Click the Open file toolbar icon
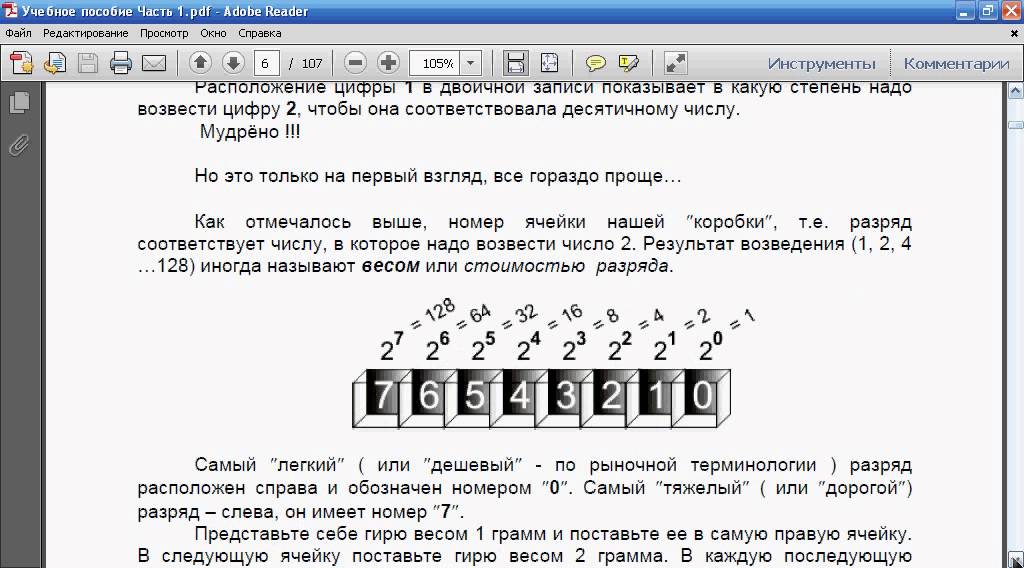 [x=55, y=63]
